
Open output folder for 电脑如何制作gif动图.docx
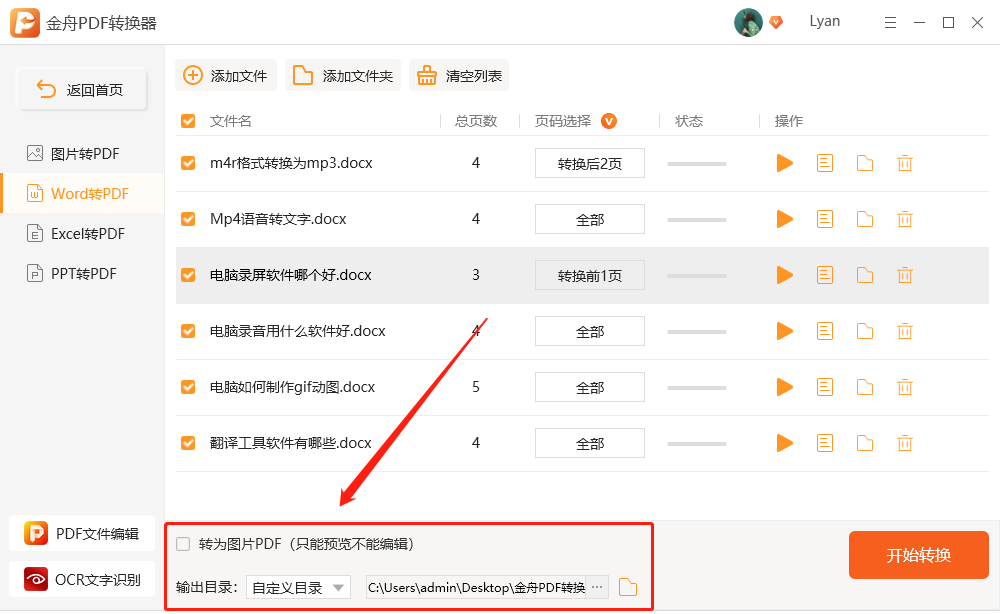click(x=865, y=387)
